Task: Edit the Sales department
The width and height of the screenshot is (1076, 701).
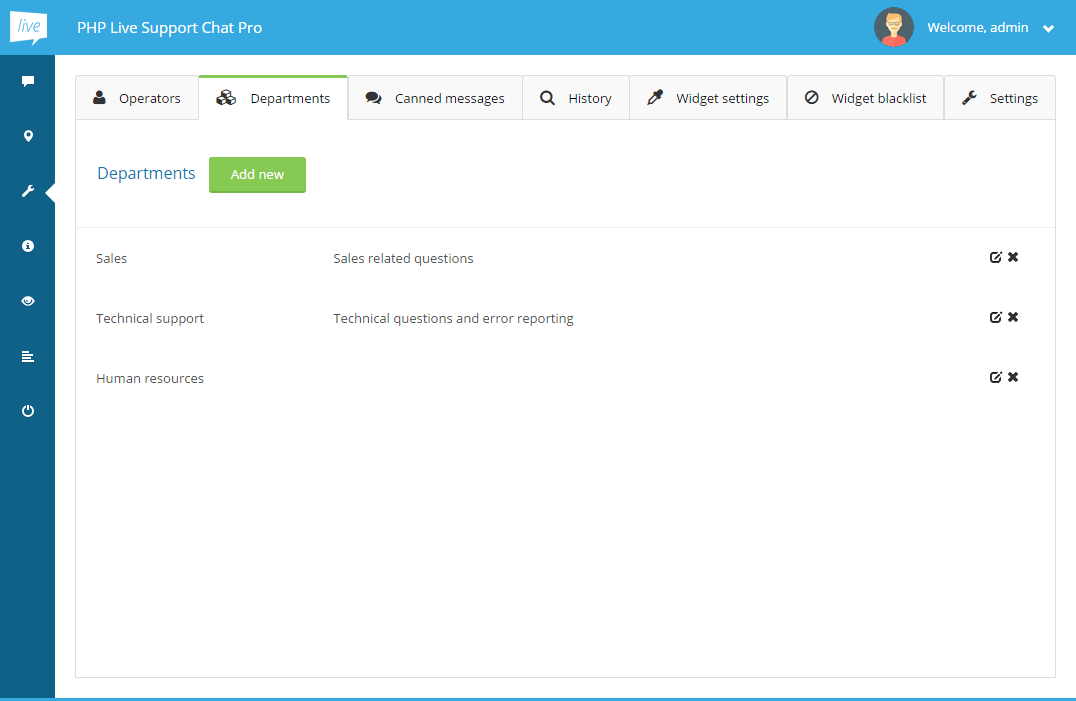Action: click(x=995, y=258)
